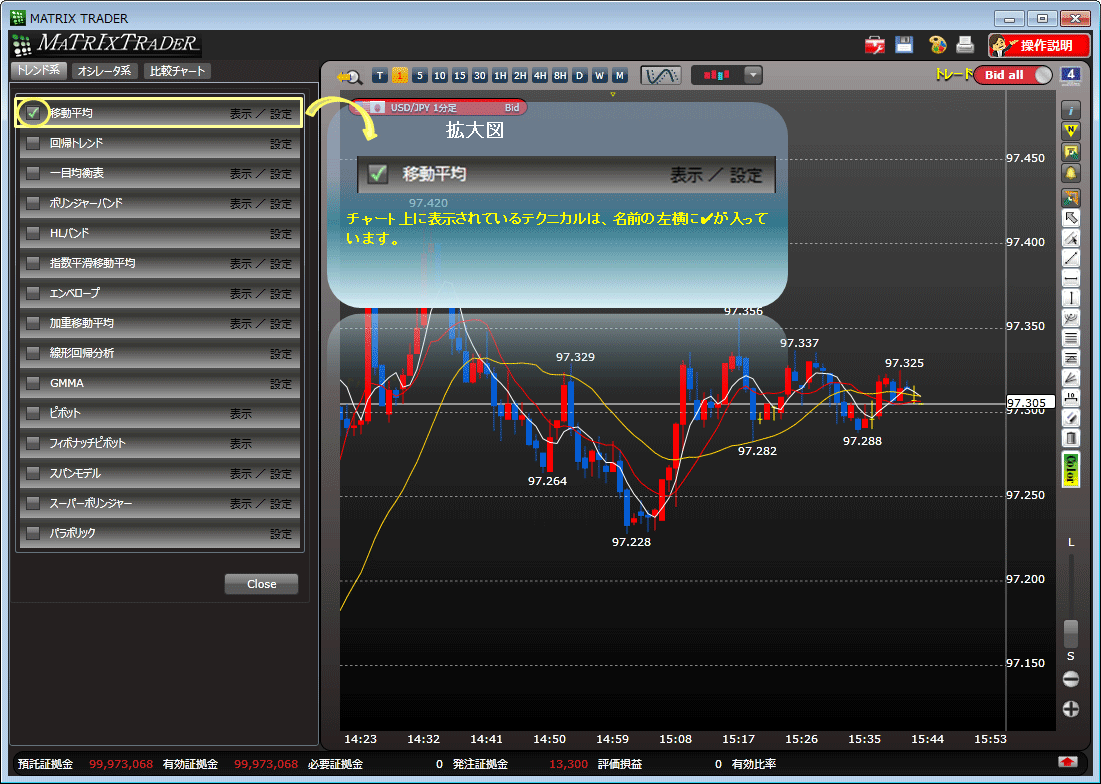Click the floppy disk save icon
1101x784 pixels.
click(x=904, y=45)
